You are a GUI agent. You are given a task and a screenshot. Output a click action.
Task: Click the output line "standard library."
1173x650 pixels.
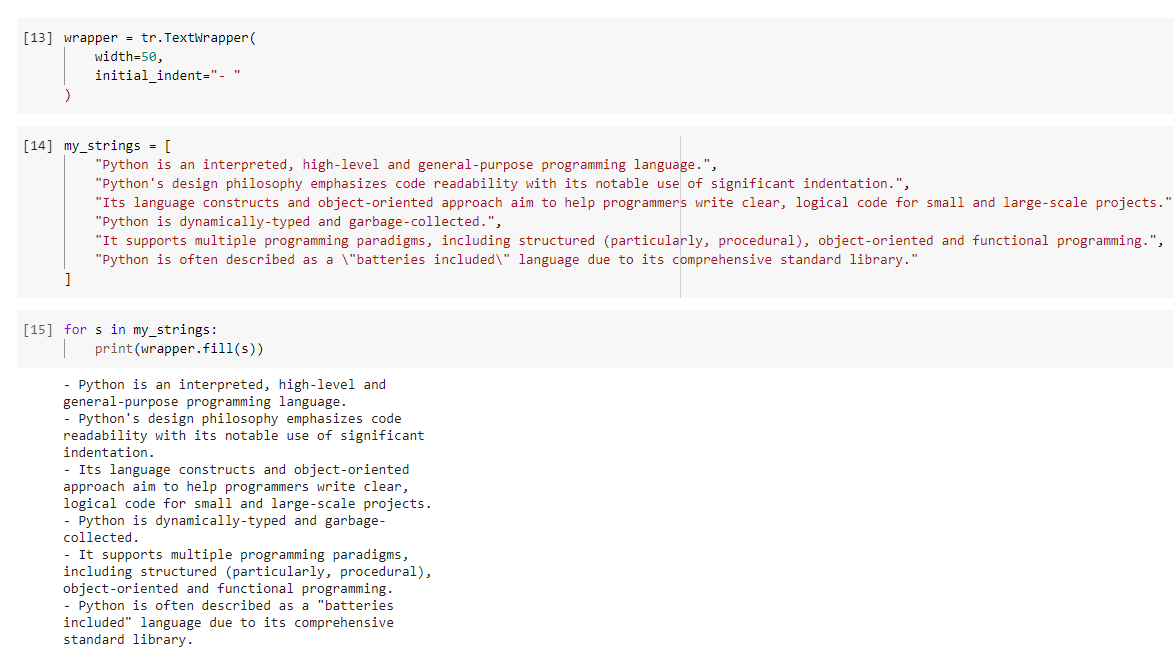128,640
